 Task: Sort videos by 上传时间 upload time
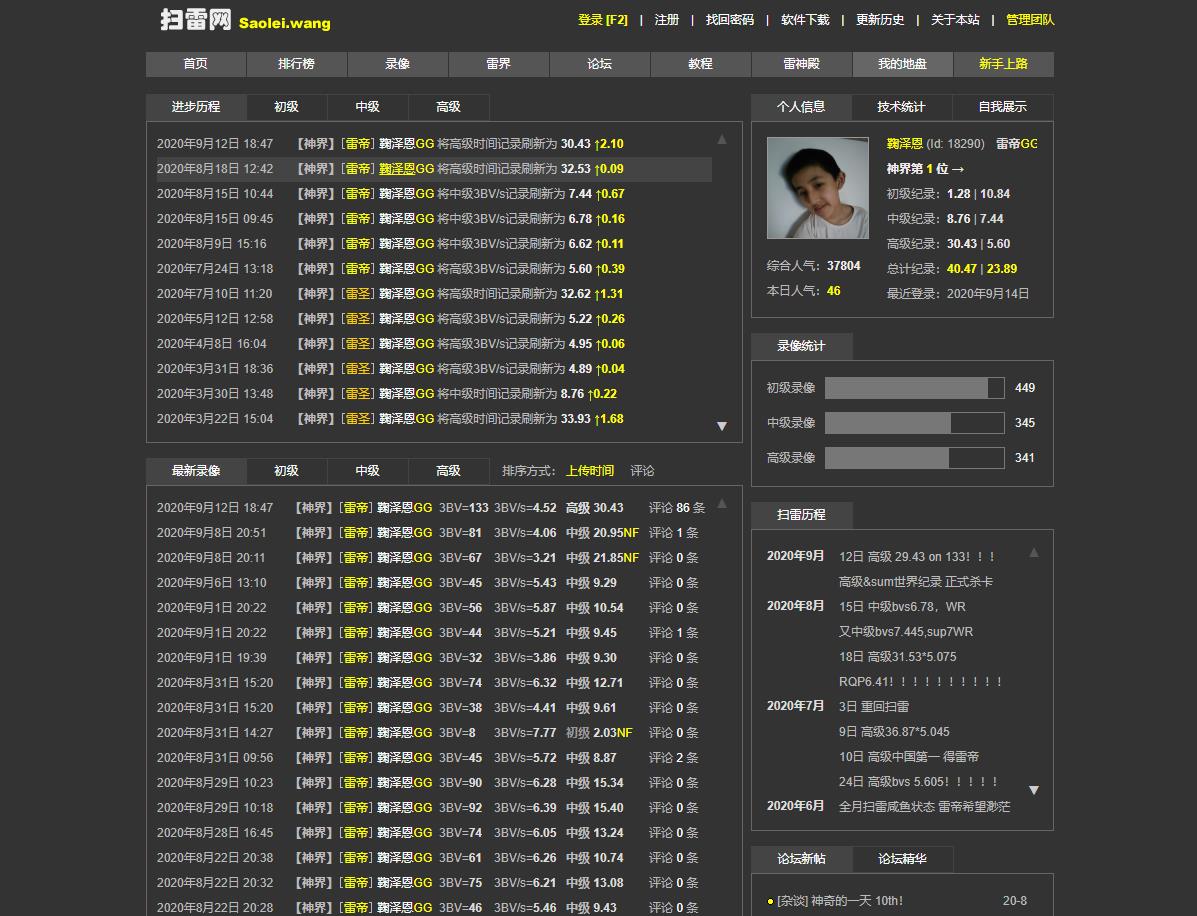click(590, 471)
